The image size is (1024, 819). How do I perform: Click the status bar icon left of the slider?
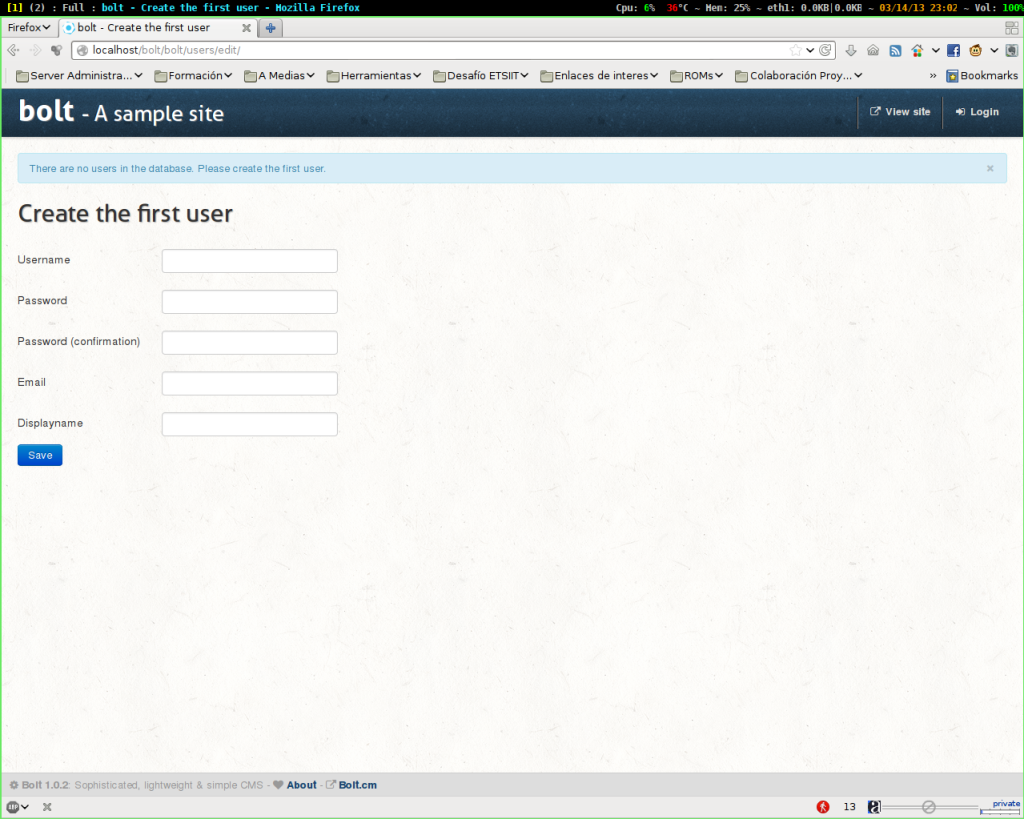[x=874, y=807]
